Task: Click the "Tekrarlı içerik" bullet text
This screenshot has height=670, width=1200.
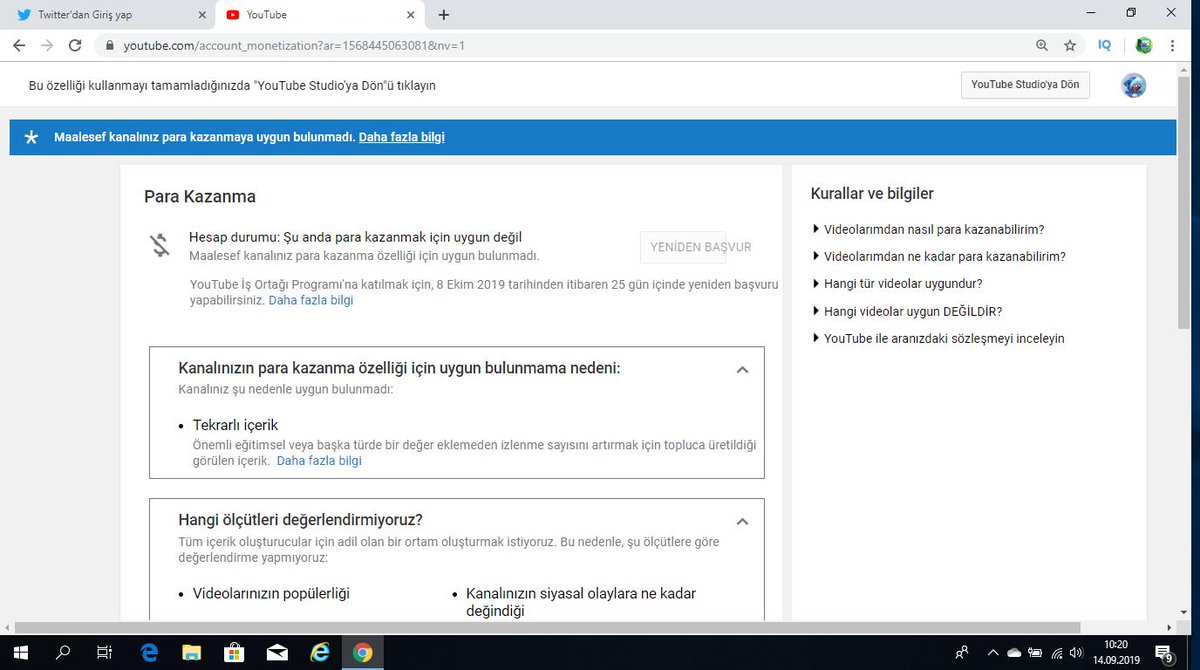Action: [x=235, y=425]
